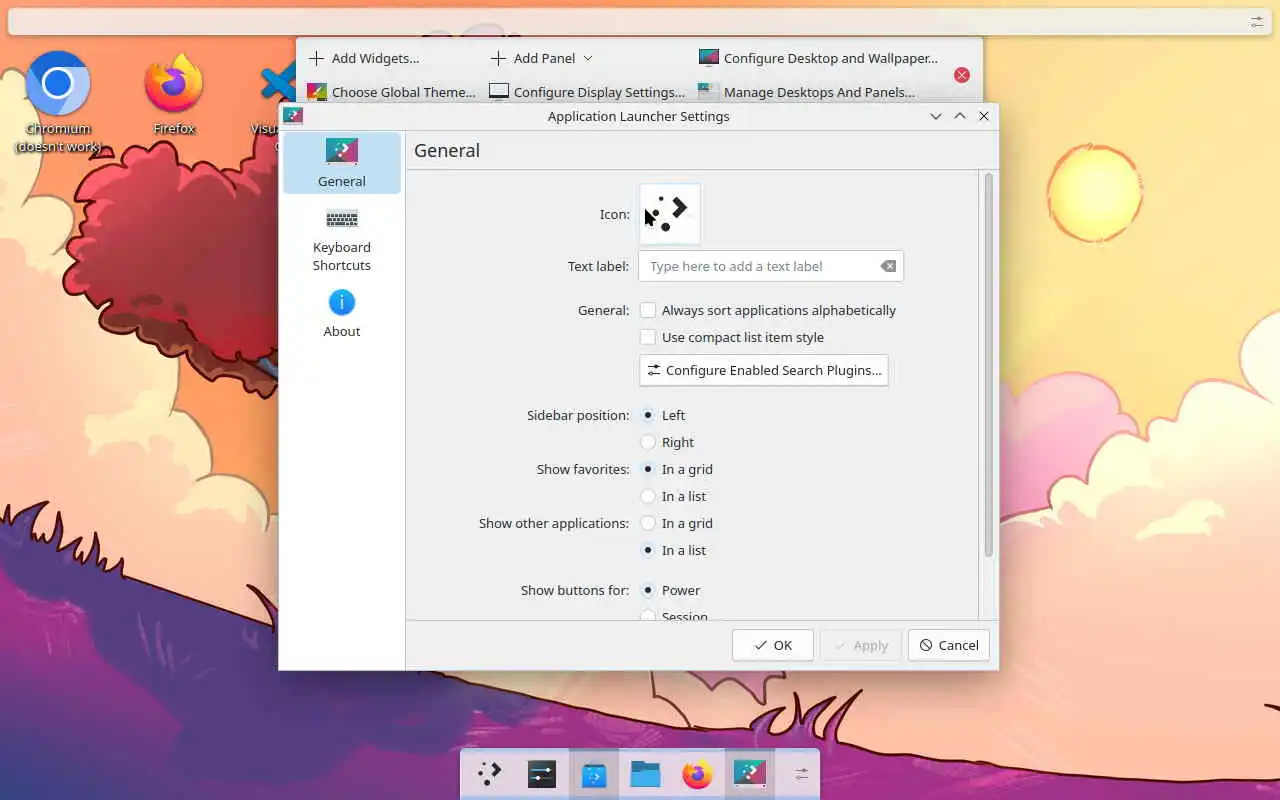1280x800 pixels.
Task: Show favorites in a grid
Action: point(677,469)
